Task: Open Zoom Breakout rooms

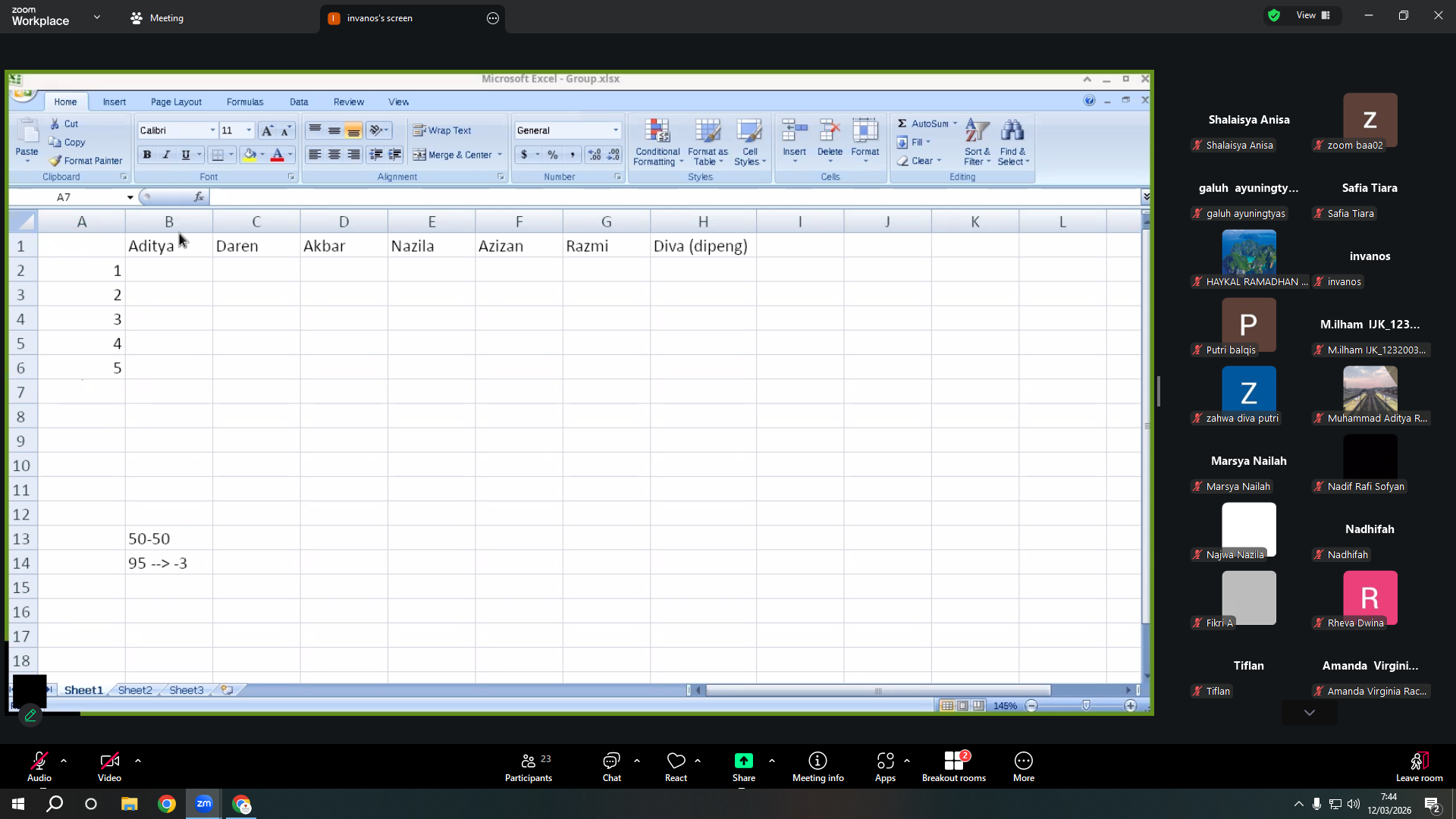Action: [954, 767]
